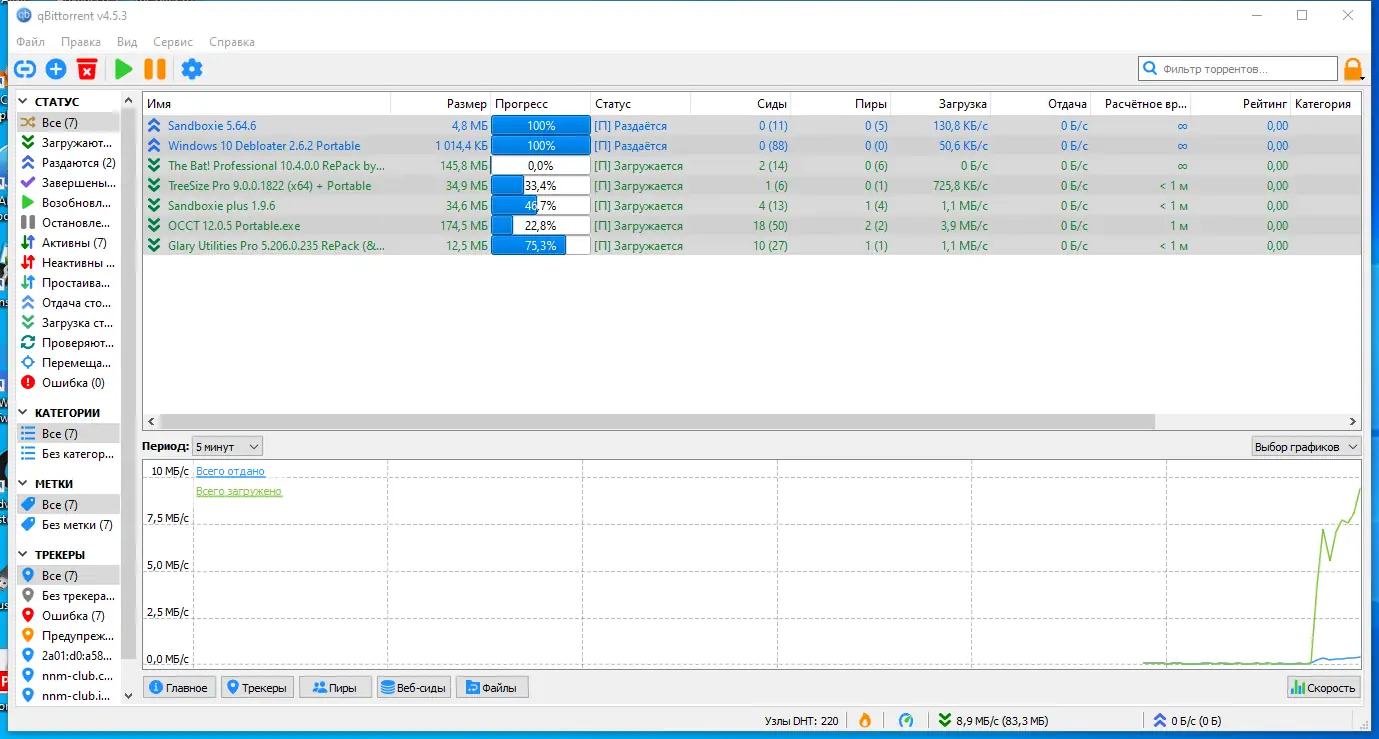
Task: Click the progress bar of OCCT 12.0.5 Portable
Action: (539, 225)
